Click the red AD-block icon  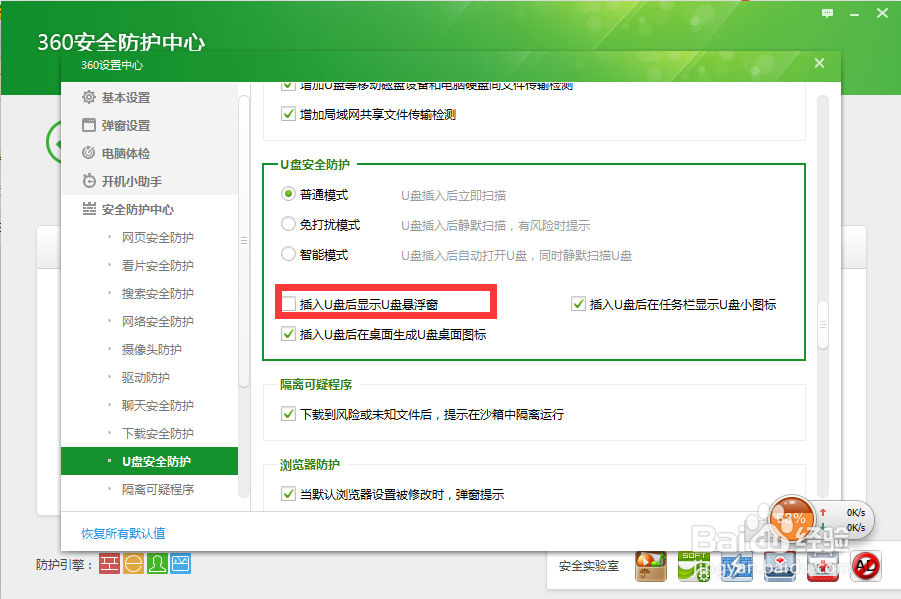tap(866, 565)
